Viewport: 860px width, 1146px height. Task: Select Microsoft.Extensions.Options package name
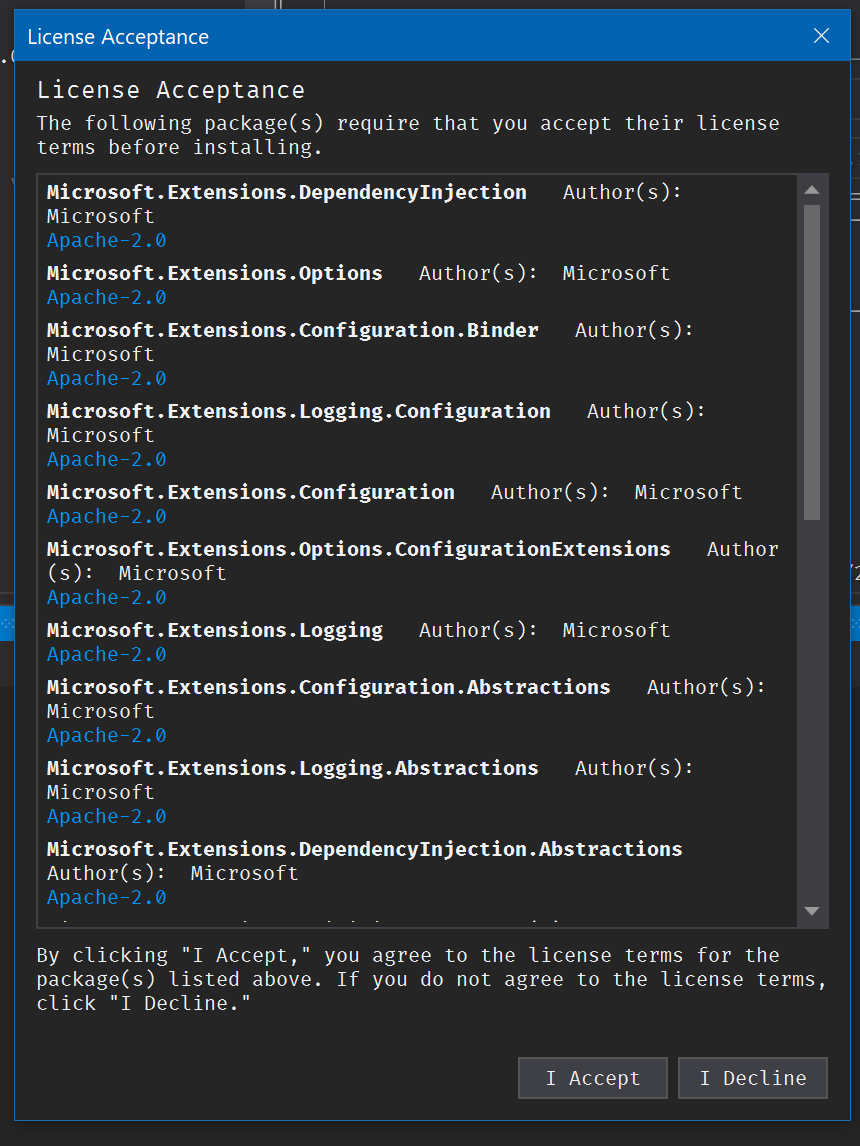215,273
